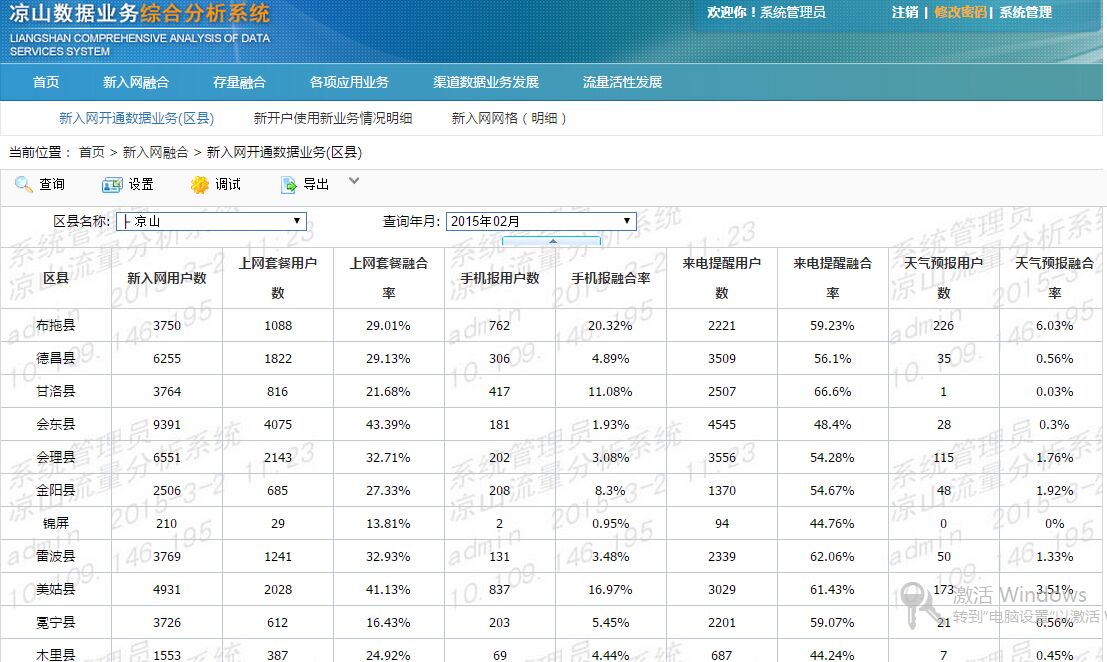Click the 导出 export icon
This screenshot has width=1107, height=662.
289,185
